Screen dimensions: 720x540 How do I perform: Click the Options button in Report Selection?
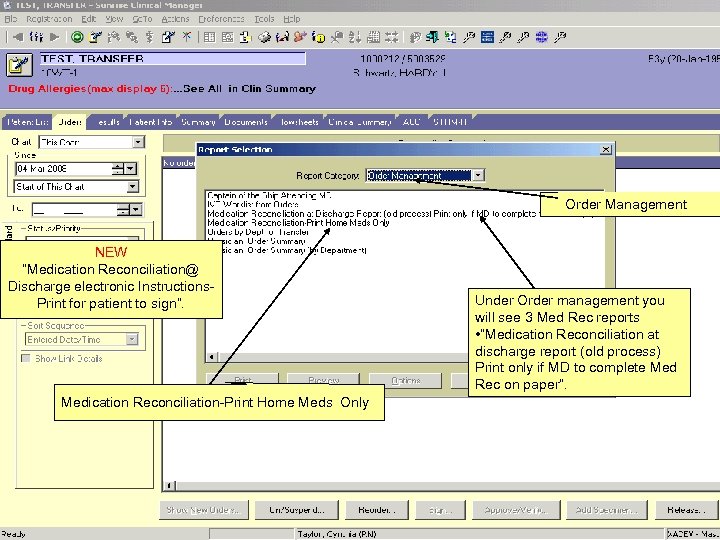405,380
